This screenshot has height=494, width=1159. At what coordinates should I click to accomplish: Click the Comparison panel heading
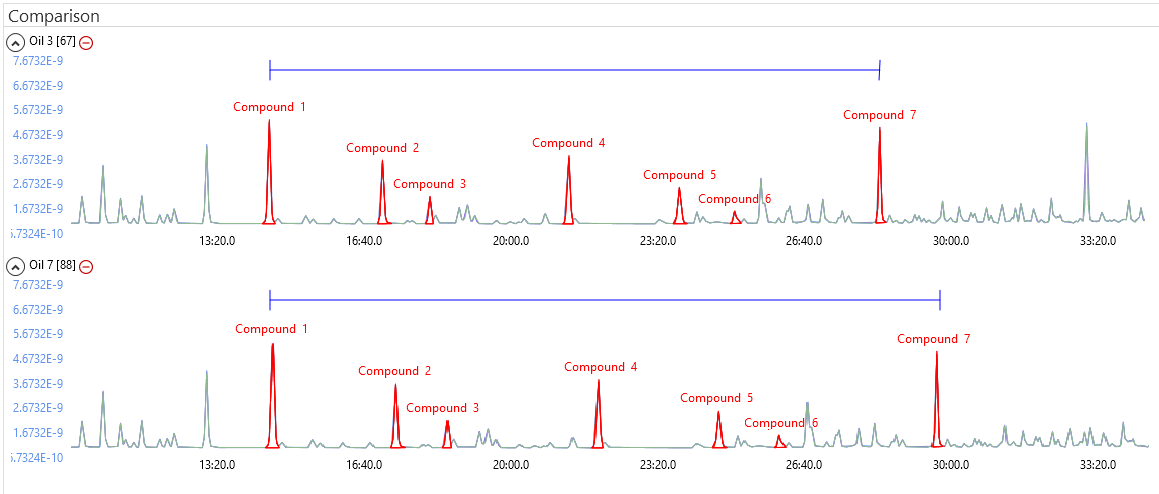[x=53, y=17]
